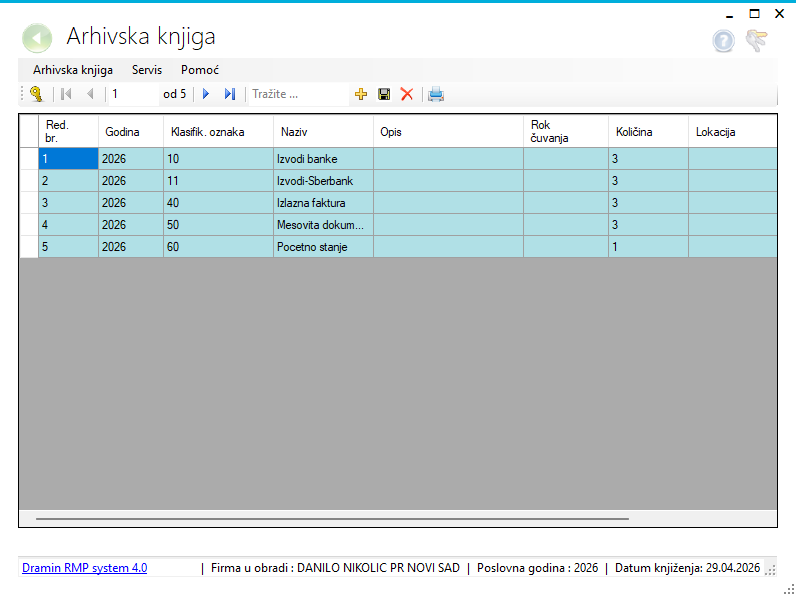Sort by Rok čuvanja column header
The image size is (796, 595).
(x=566, y=131)
